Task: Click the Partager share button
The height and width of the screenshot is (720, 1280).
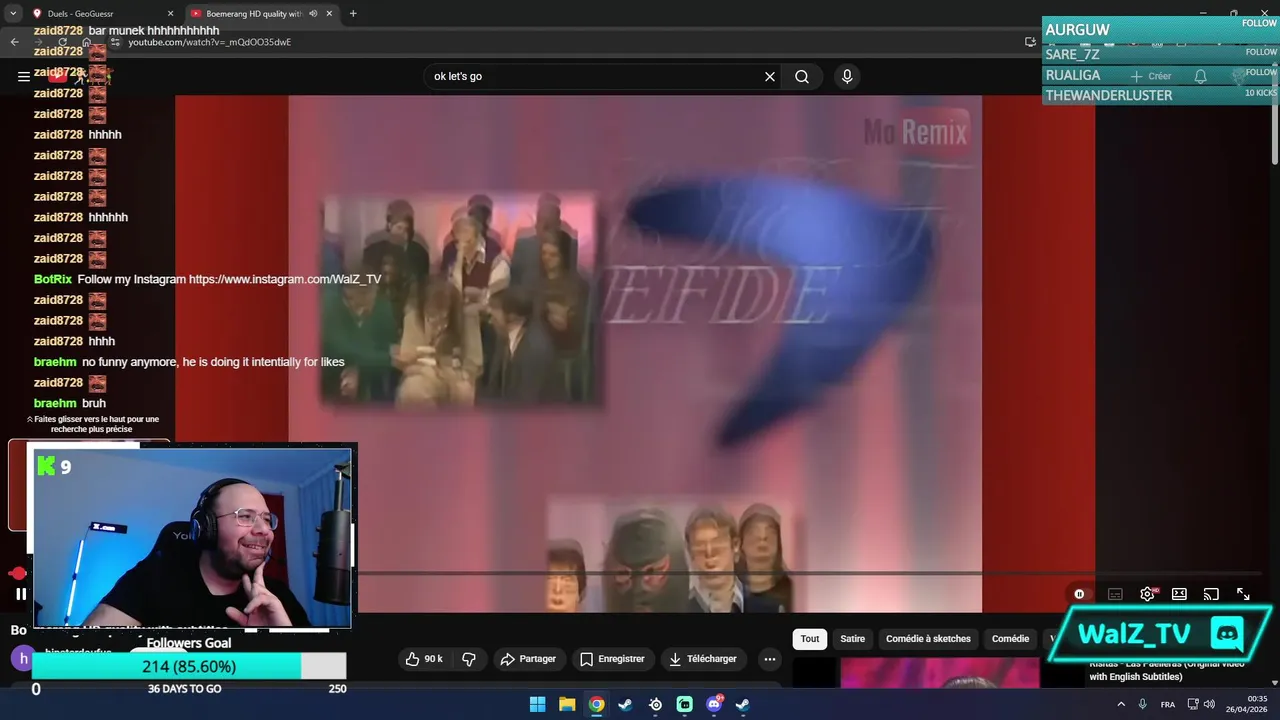Action: click(x=528, y=659)
